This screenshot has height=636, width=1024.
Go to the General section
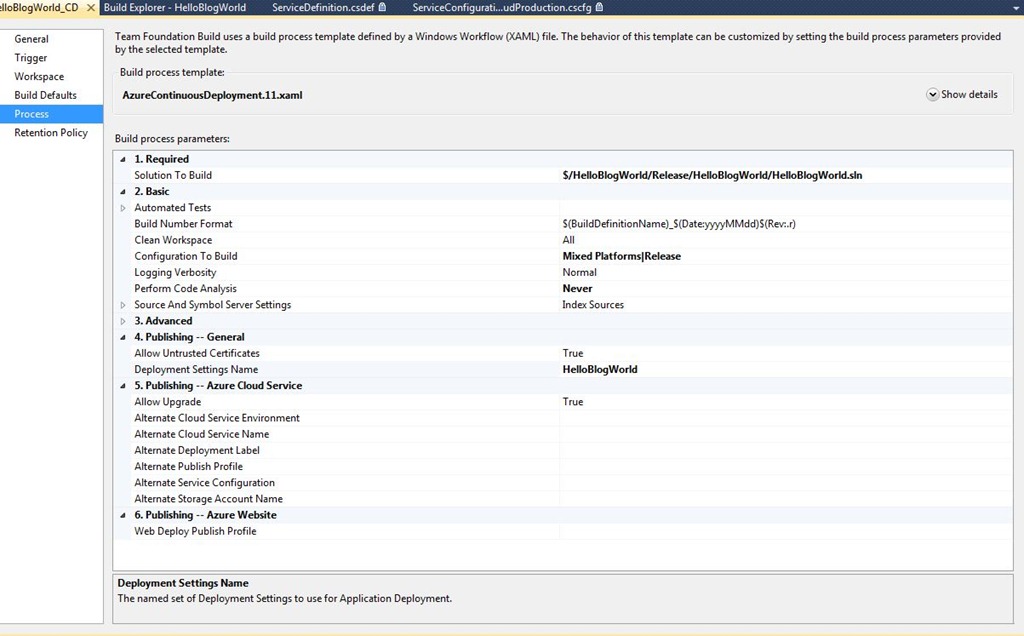(31, 39)
